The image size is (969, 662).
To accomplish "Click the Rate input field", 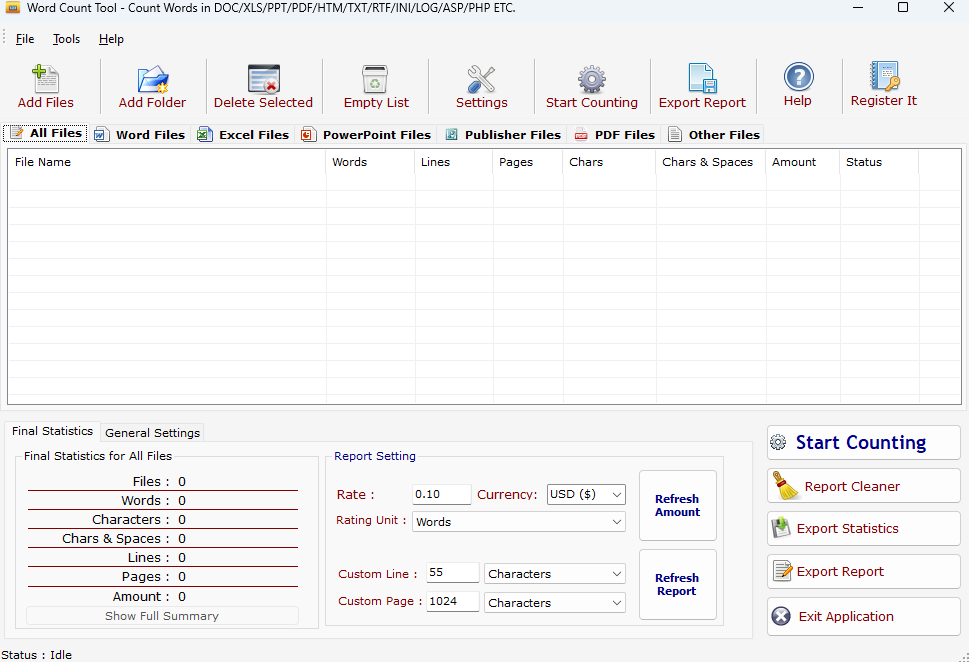I will 441,494.
